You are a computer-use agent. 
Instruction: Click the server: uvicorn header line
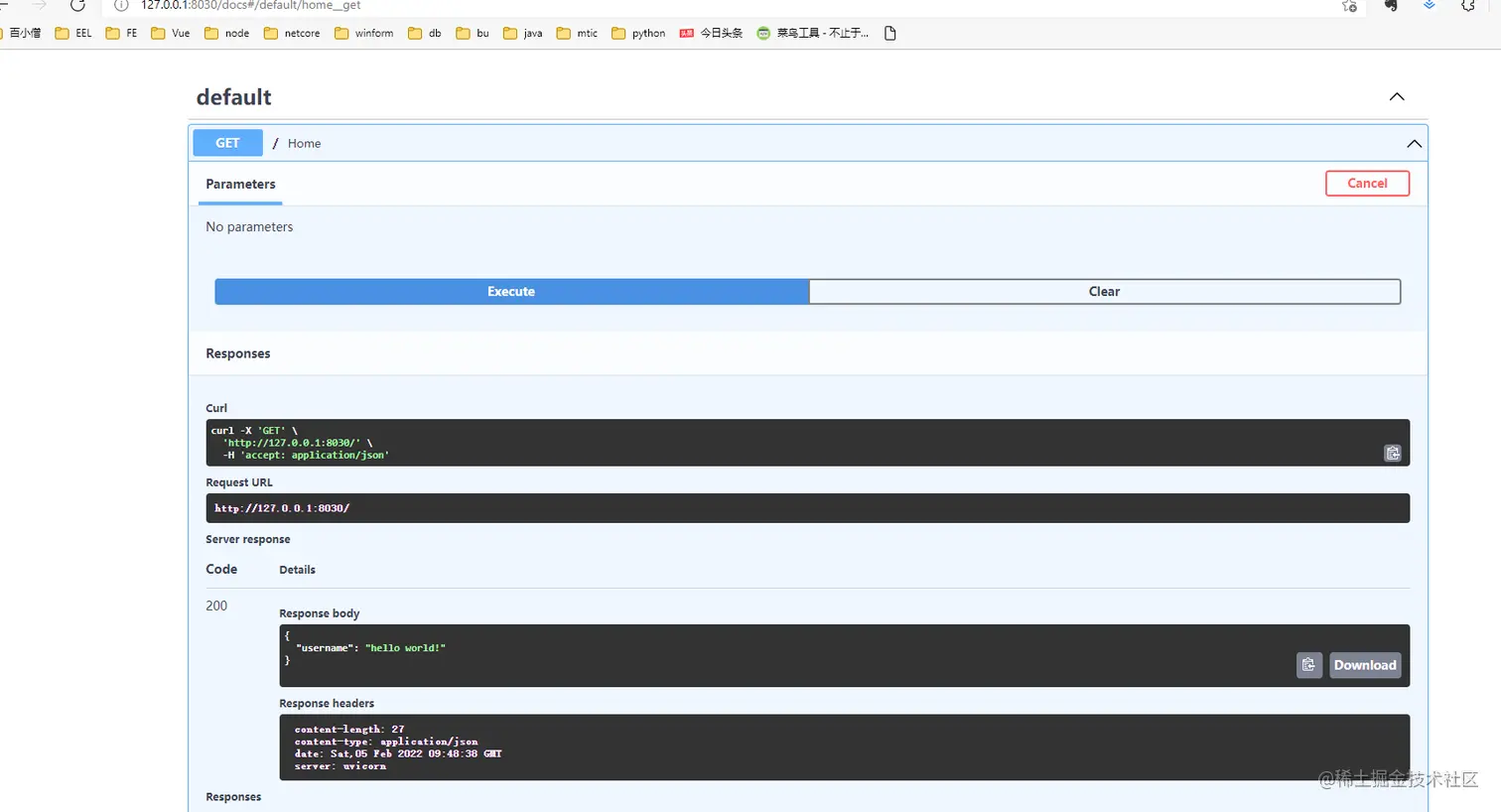pyautogui.click(x=341, y=766)
